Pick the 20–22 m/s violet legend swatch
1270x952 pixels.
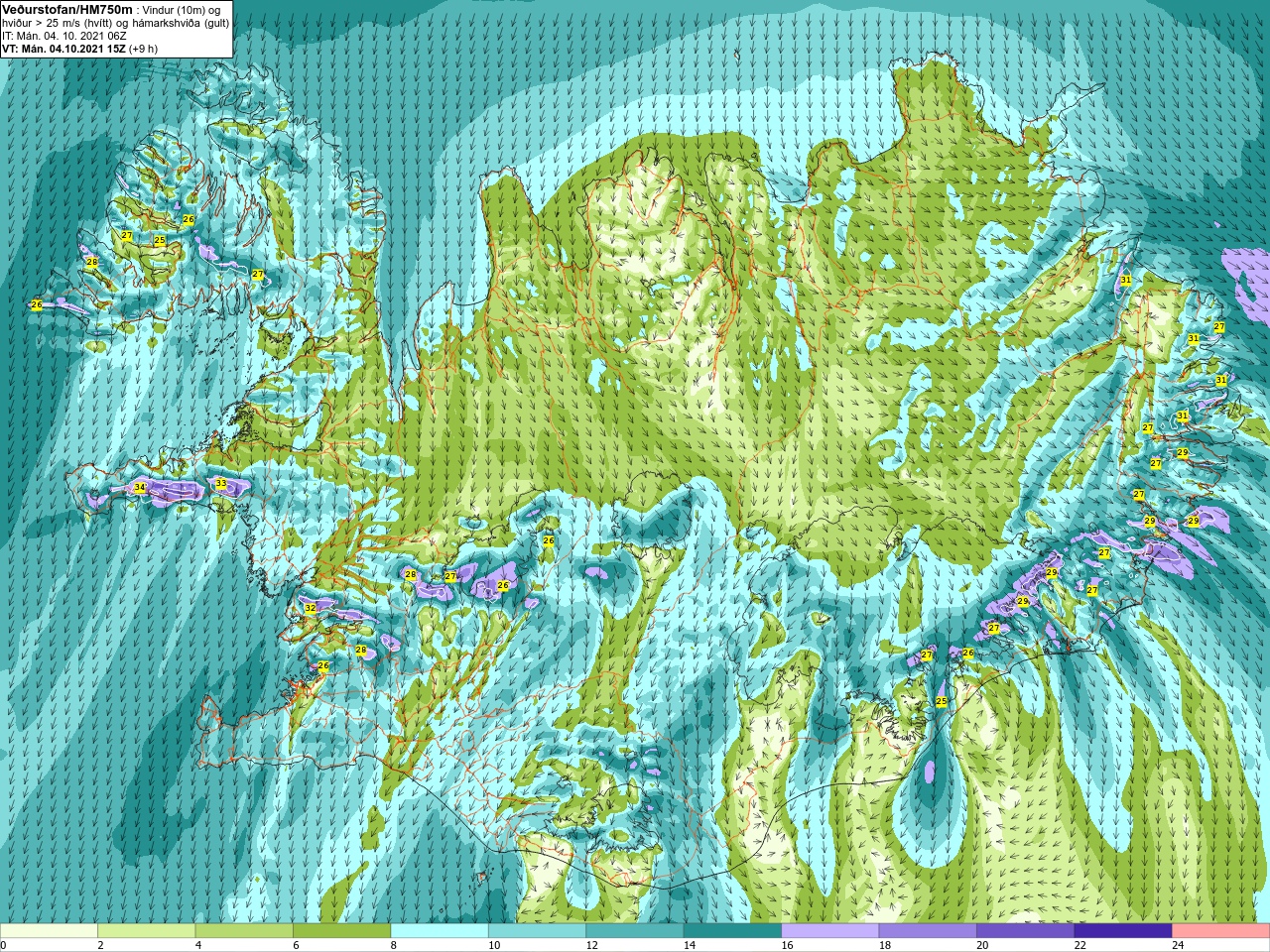click(x=1026, y=931)
